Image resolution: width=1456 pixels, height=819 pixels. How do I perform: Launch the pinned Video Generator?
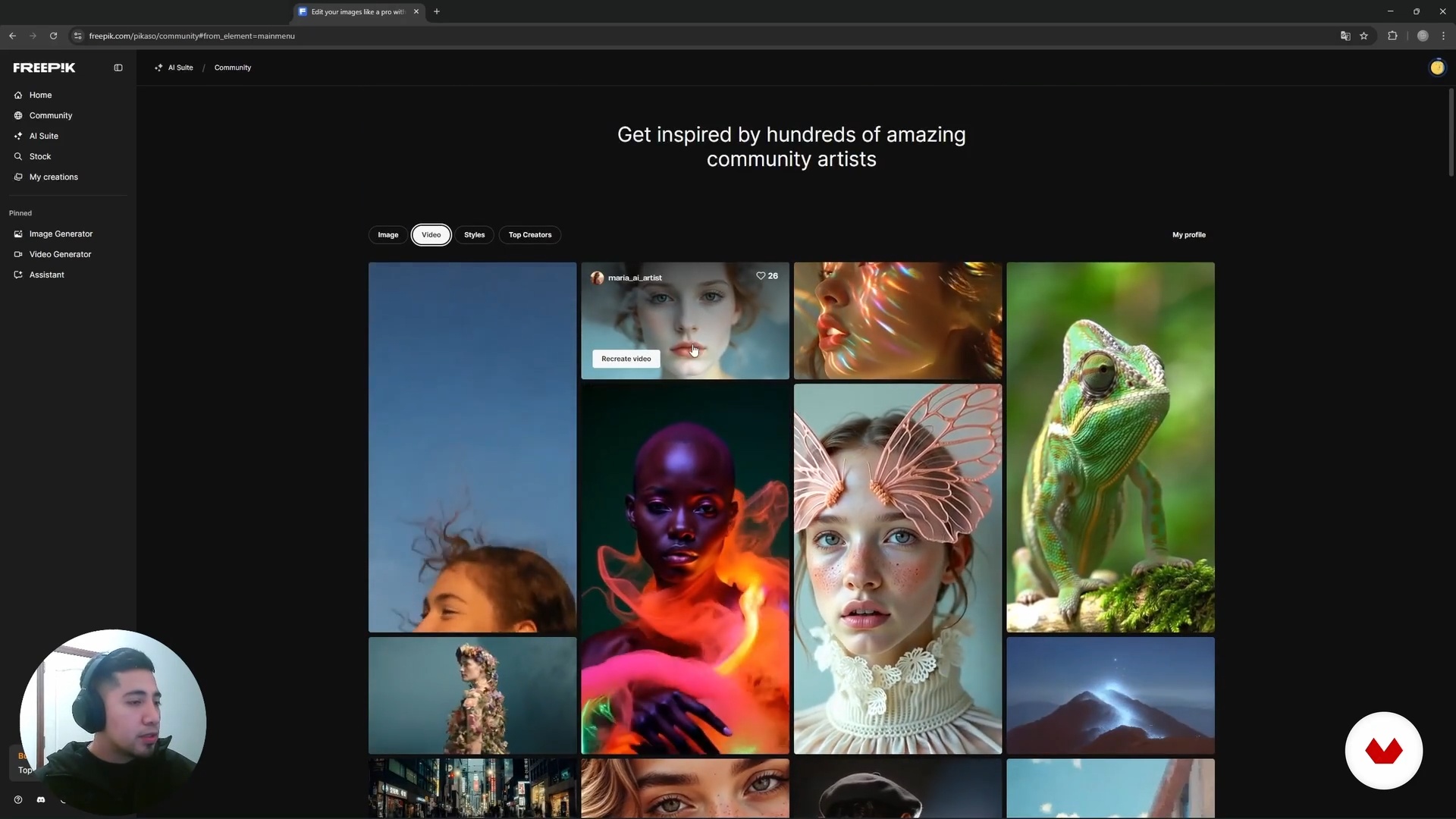pyautogui.click(x=60, y=254)
